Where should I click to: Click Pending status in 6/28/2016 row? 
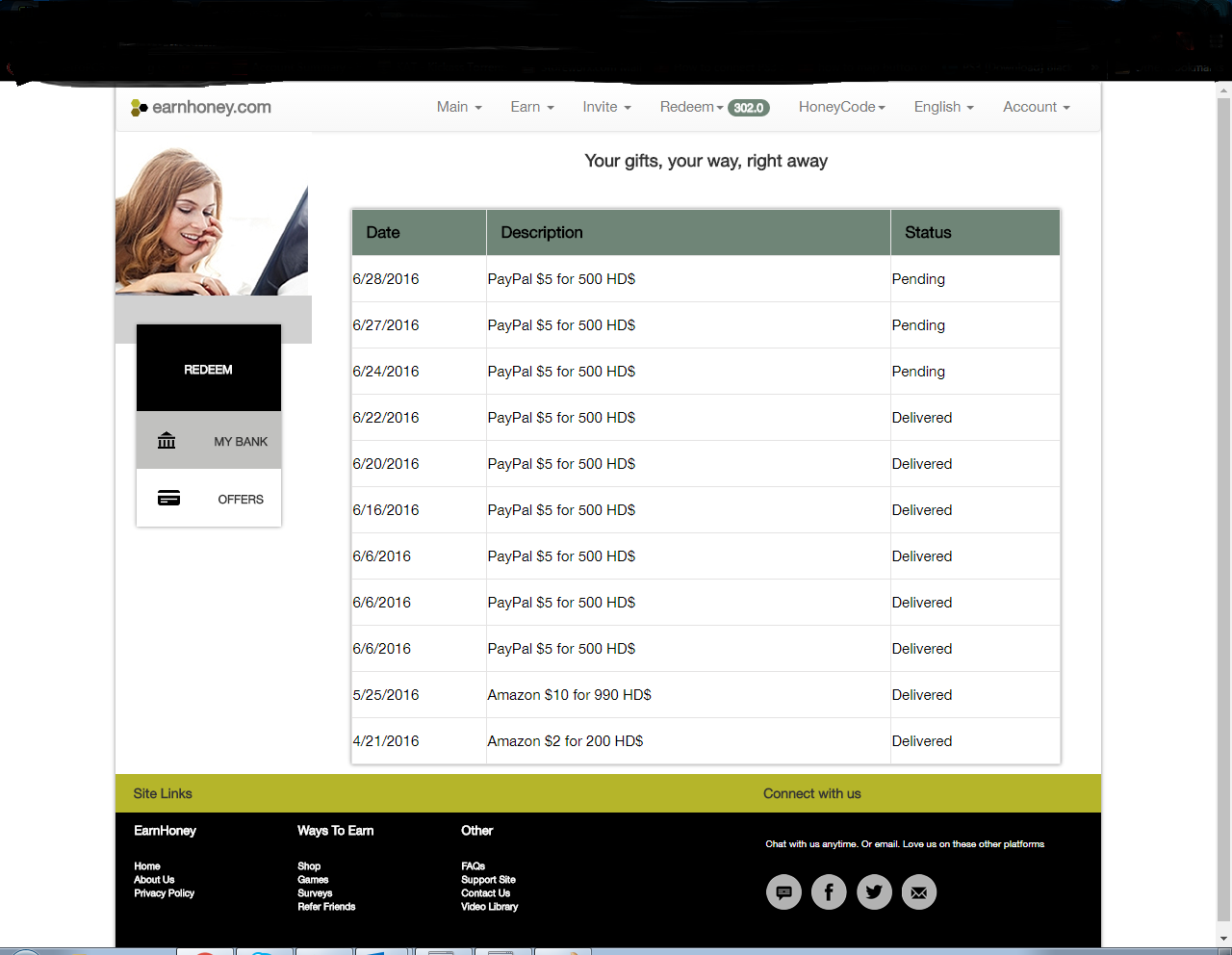click(918, 279)
